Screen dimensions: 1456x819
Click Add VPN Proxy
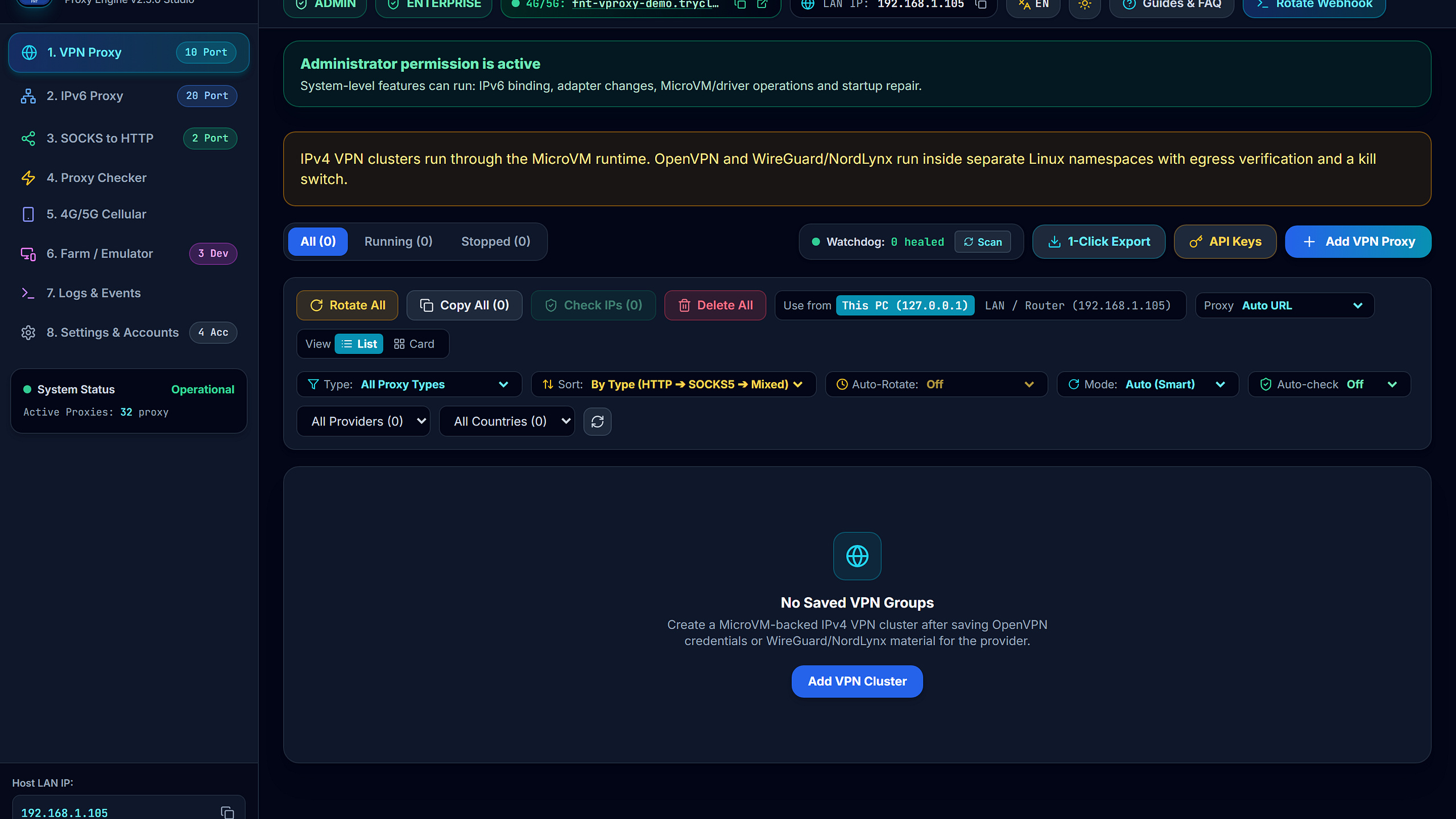[x=1358, y=242]
